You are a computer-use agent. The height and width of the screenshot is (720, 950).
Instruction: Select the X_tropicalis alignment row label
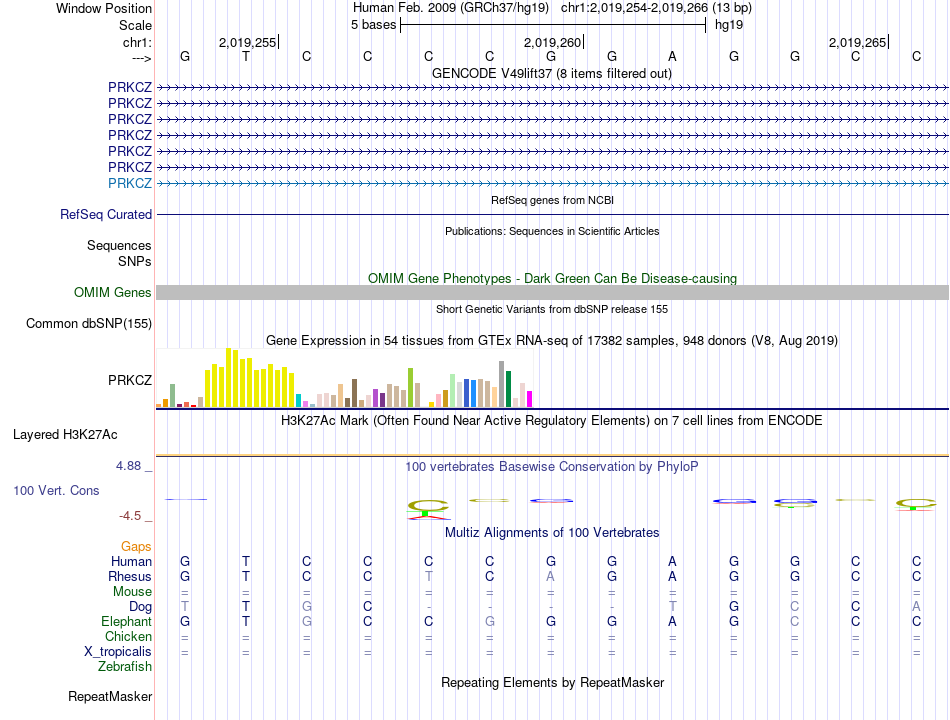[118, 652]
